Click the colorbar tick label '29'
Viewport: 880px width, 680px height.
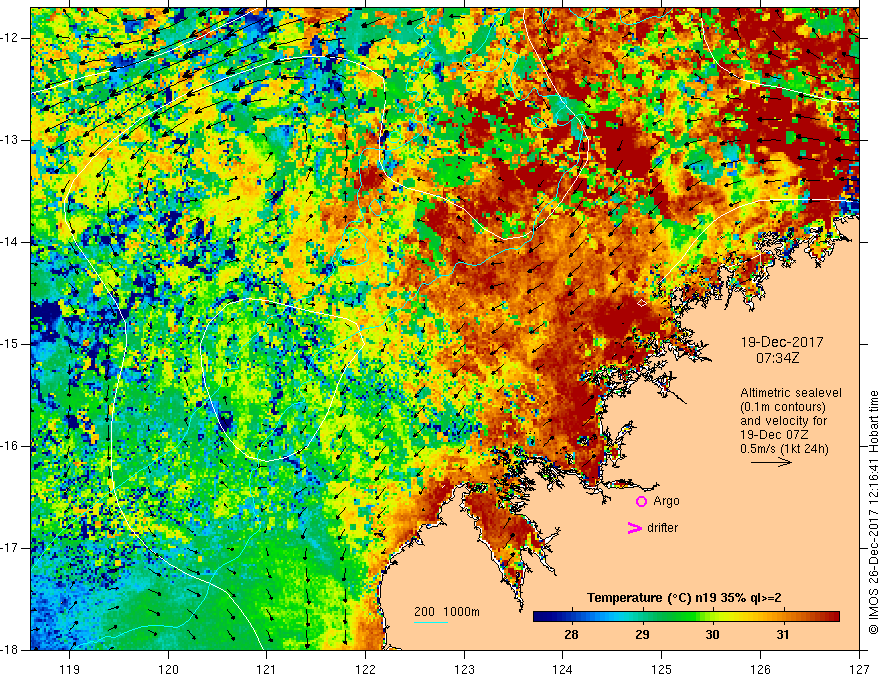coord(642,635)
